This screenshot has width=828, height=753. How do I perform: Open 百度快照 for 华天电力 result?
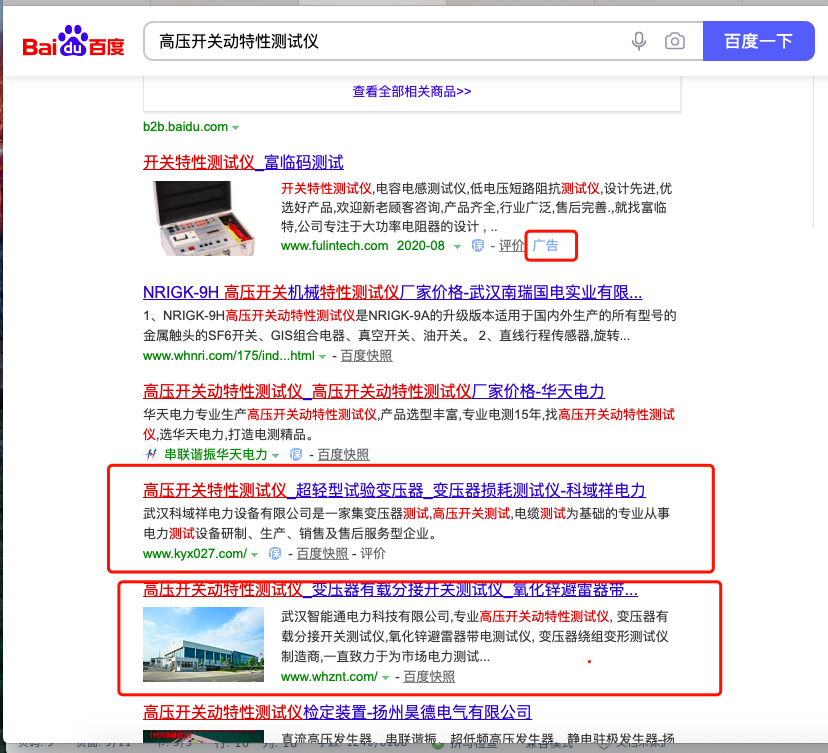[343, 454]
